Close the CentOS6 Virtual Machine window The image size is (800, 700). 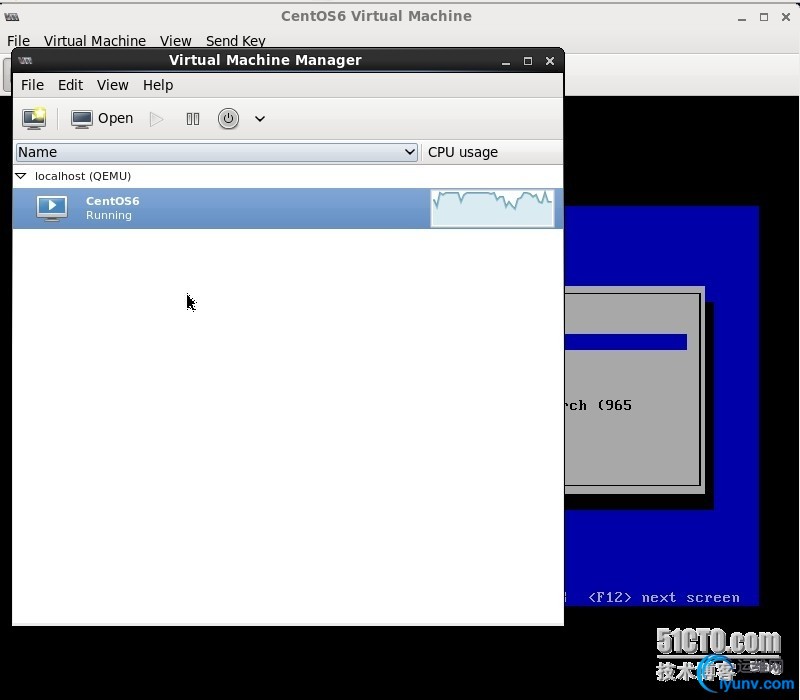[x=786, y=17]
